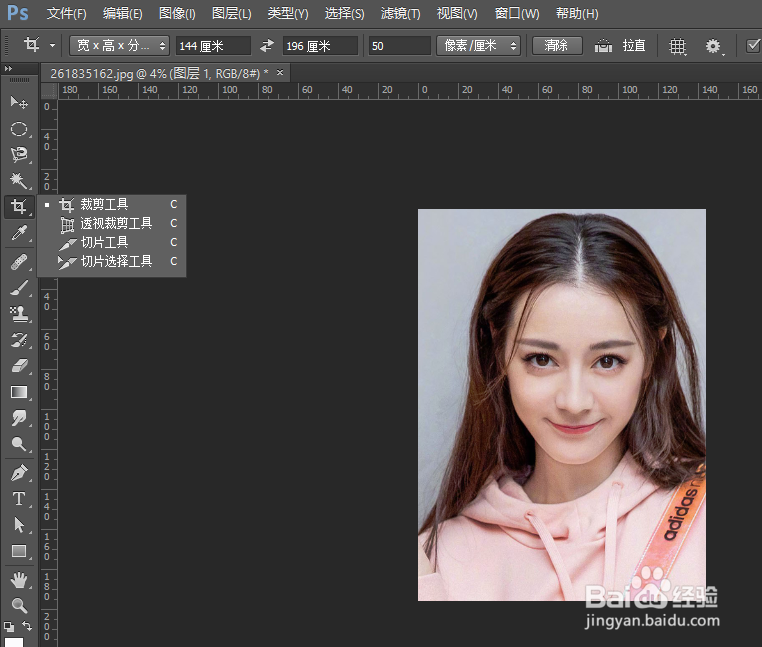
Task: Select the Rectangle shape tool
Action: coord(19,551)
